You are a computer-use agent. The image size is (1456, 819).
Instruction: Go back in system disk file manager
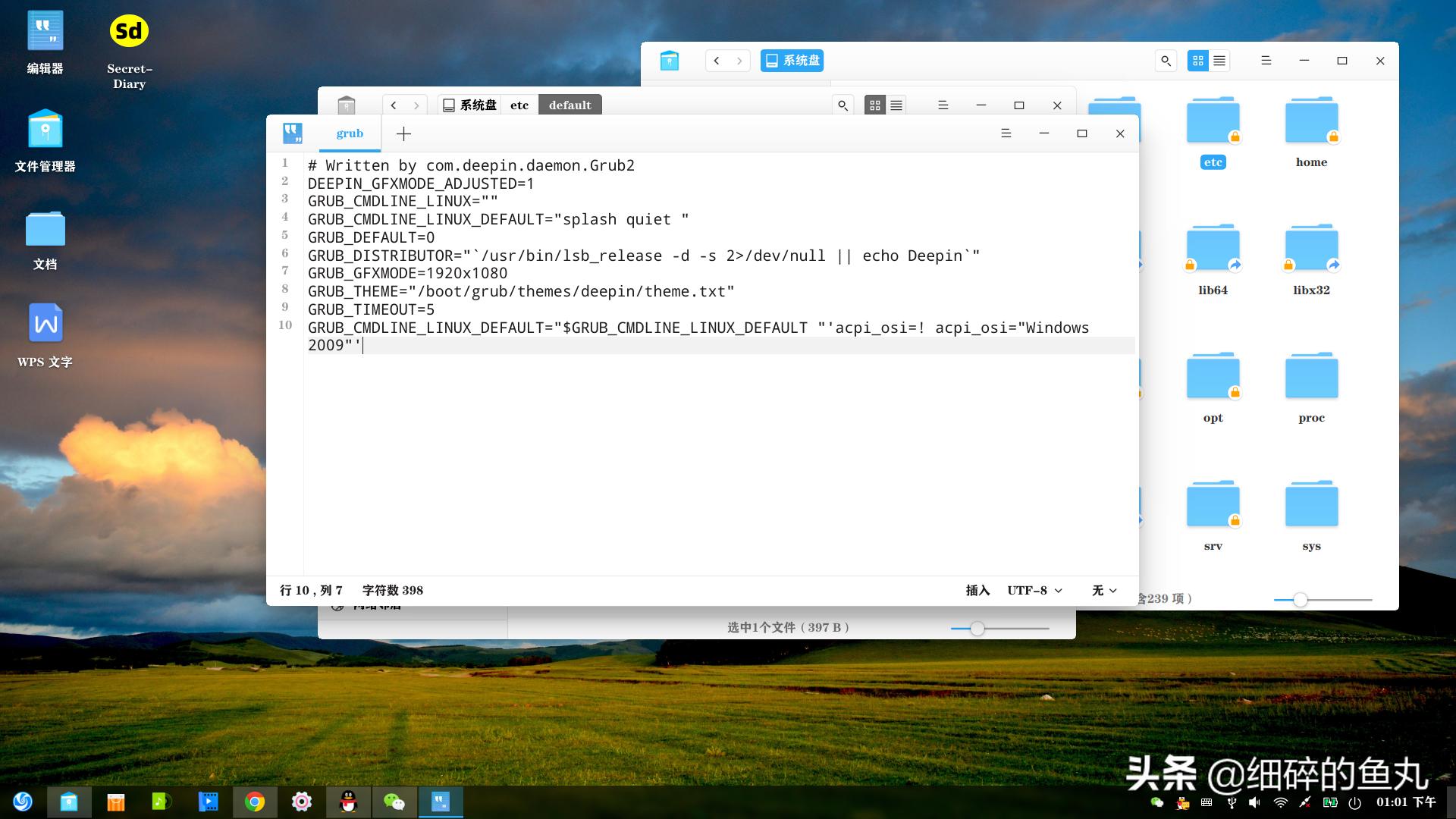(x=717, y=61)
